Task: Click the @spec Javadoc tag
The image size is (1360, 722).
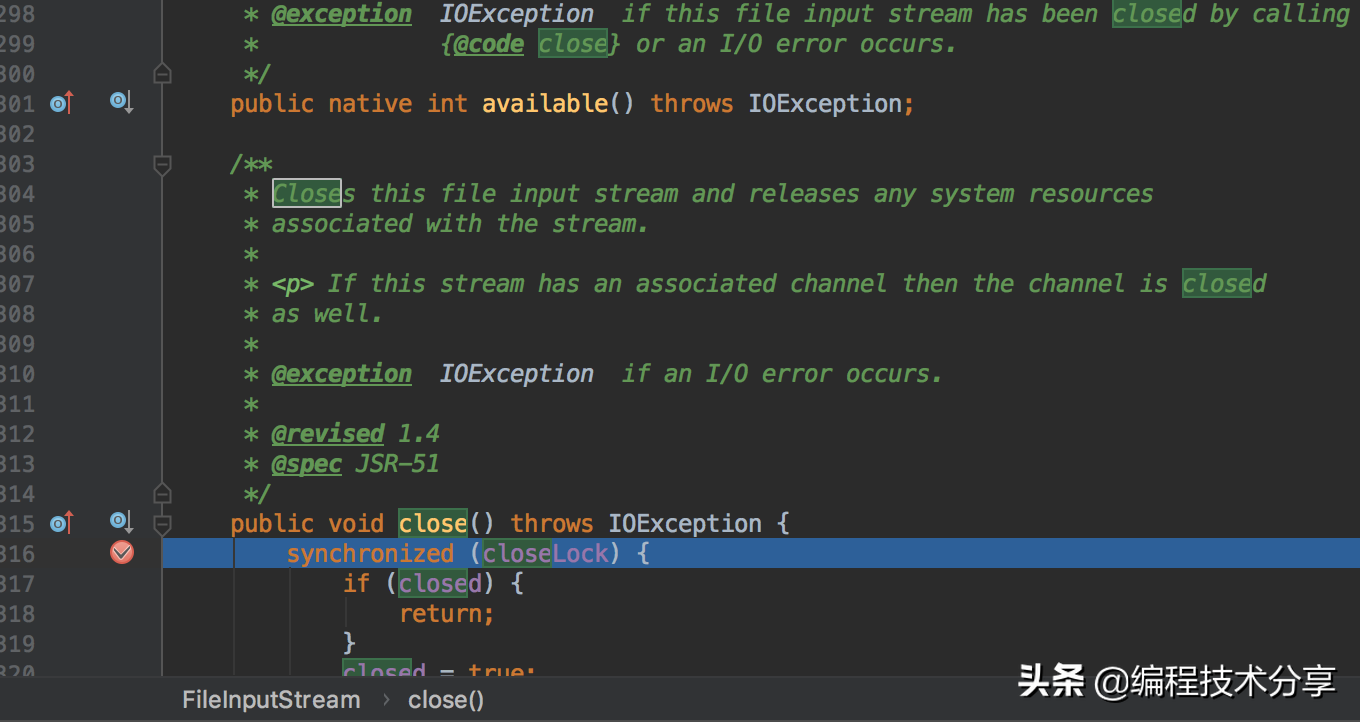Action: tap(307, 464)
